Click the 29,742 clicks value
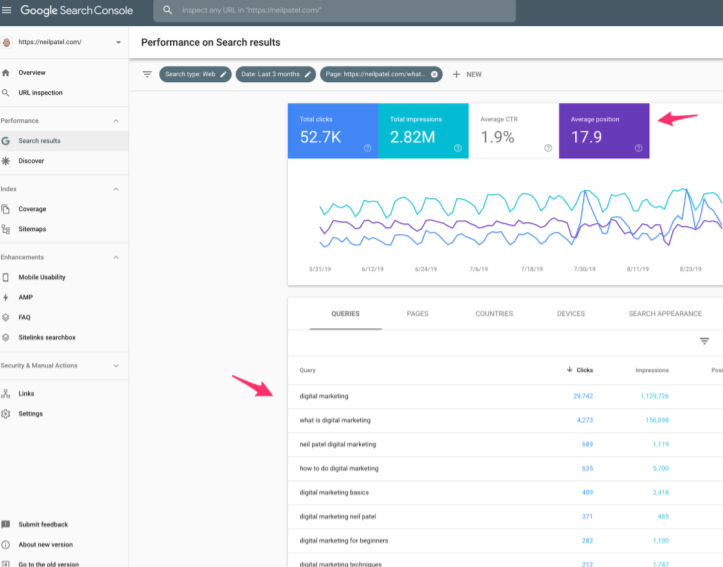Image resolution: width=723 pixels, height=567 pixels. pos(583,396)
